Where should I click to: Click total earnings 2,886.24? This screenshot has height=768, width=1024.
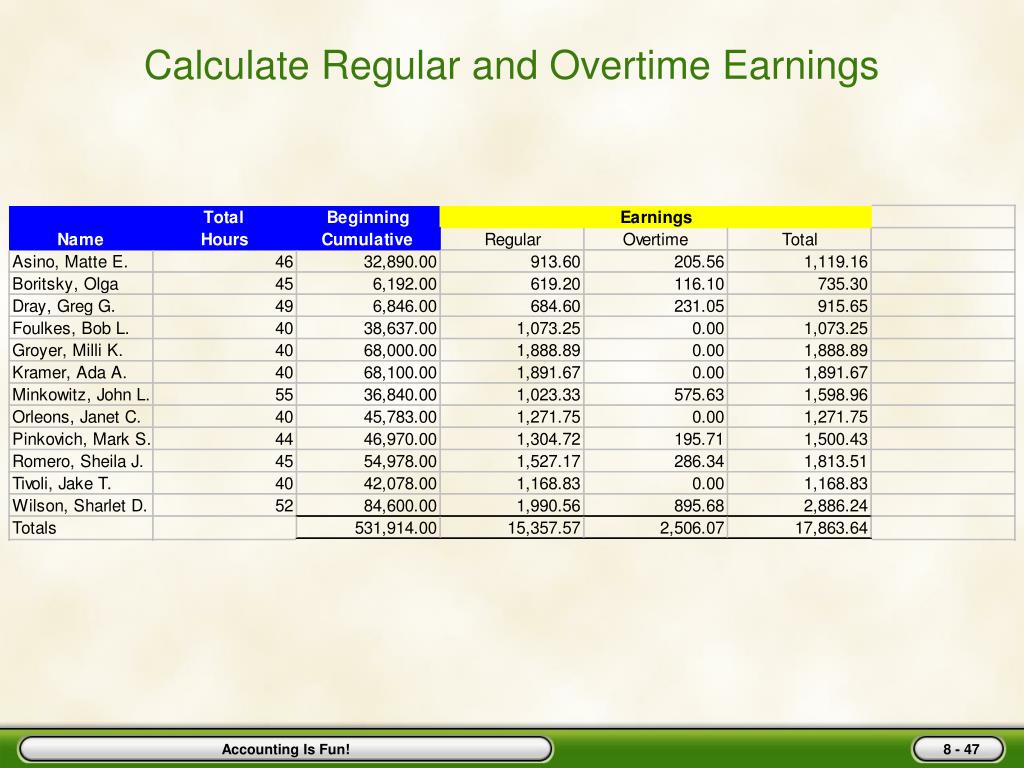(x=836, y=506)
